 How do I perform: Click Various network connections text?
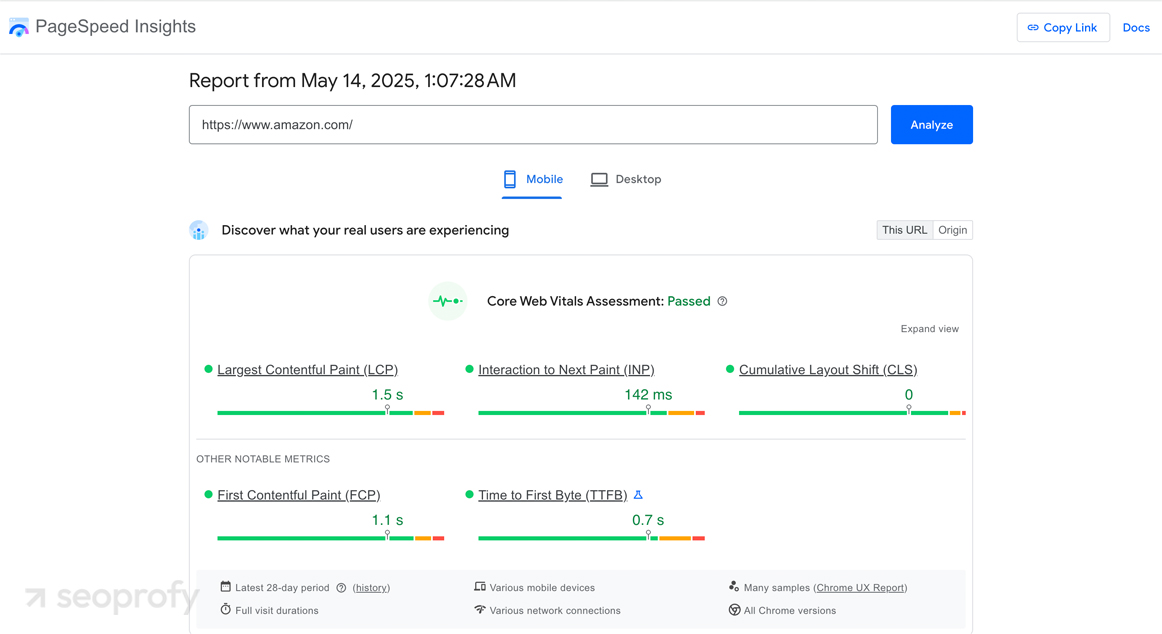tap(555, 611)
